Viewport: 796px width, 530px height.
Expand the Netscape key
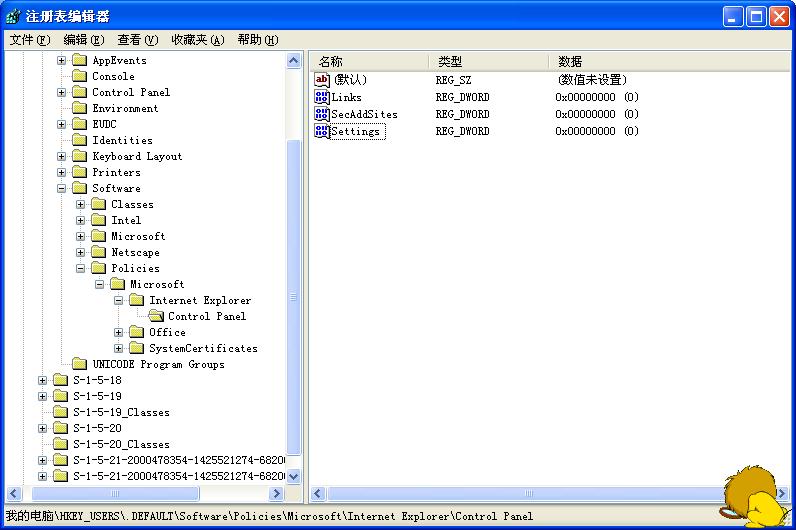81,252
